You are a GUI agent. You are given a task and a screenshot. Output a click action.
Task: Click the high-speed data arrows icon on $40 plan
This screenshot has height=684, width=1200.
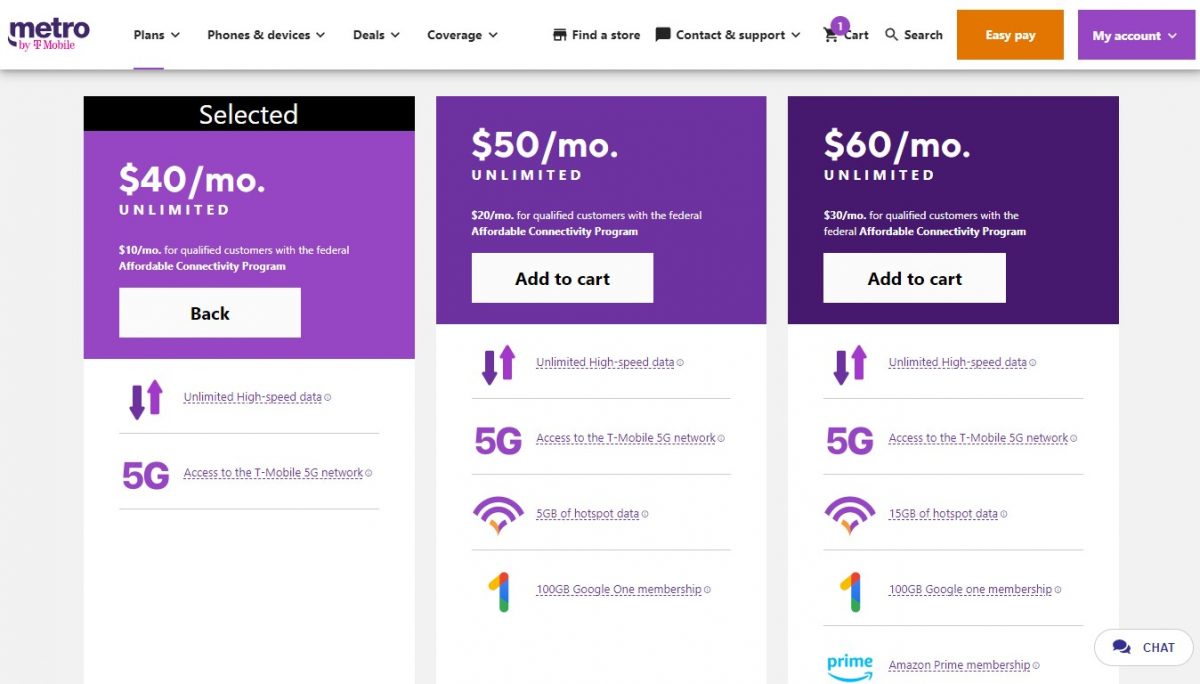[146, 397]
